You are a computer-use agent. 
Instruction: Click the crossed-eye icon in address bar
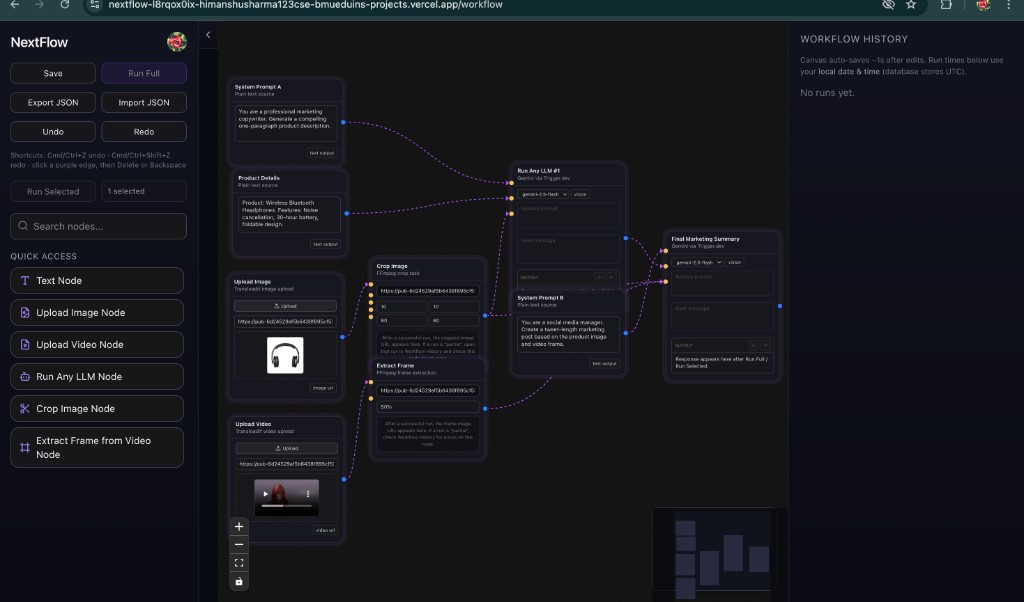888,5
